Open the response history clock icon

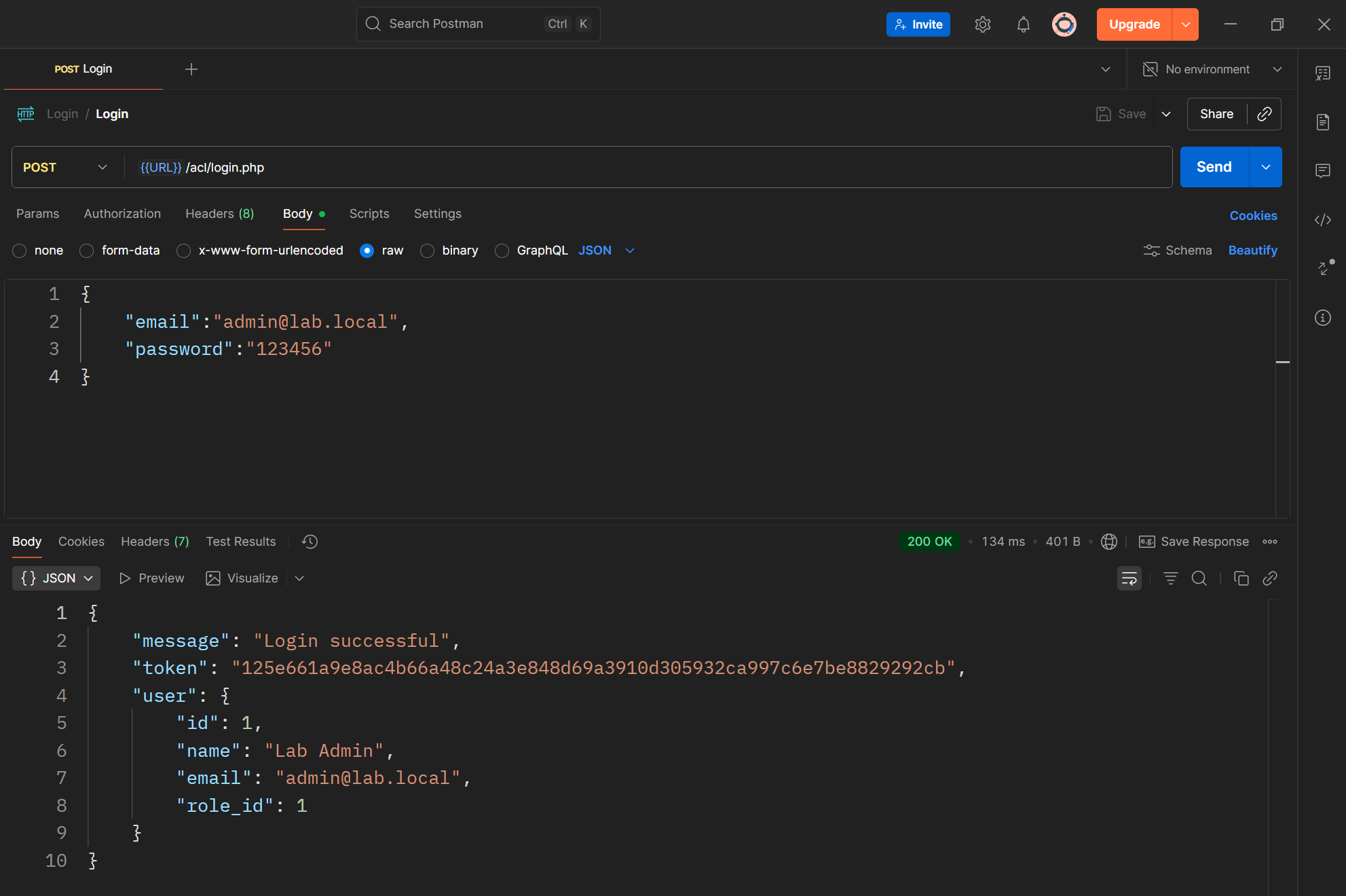310,542
